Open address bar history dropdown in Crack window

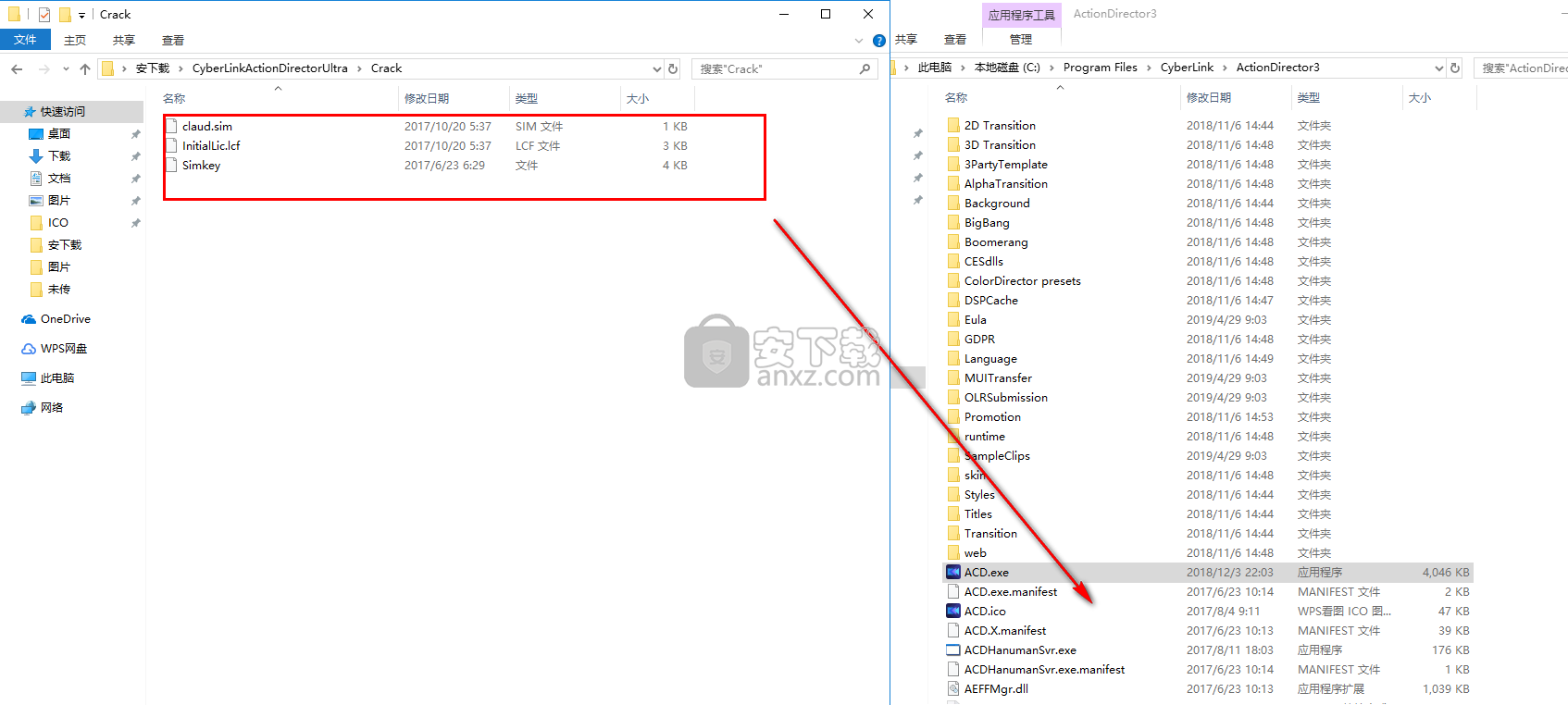657,68
